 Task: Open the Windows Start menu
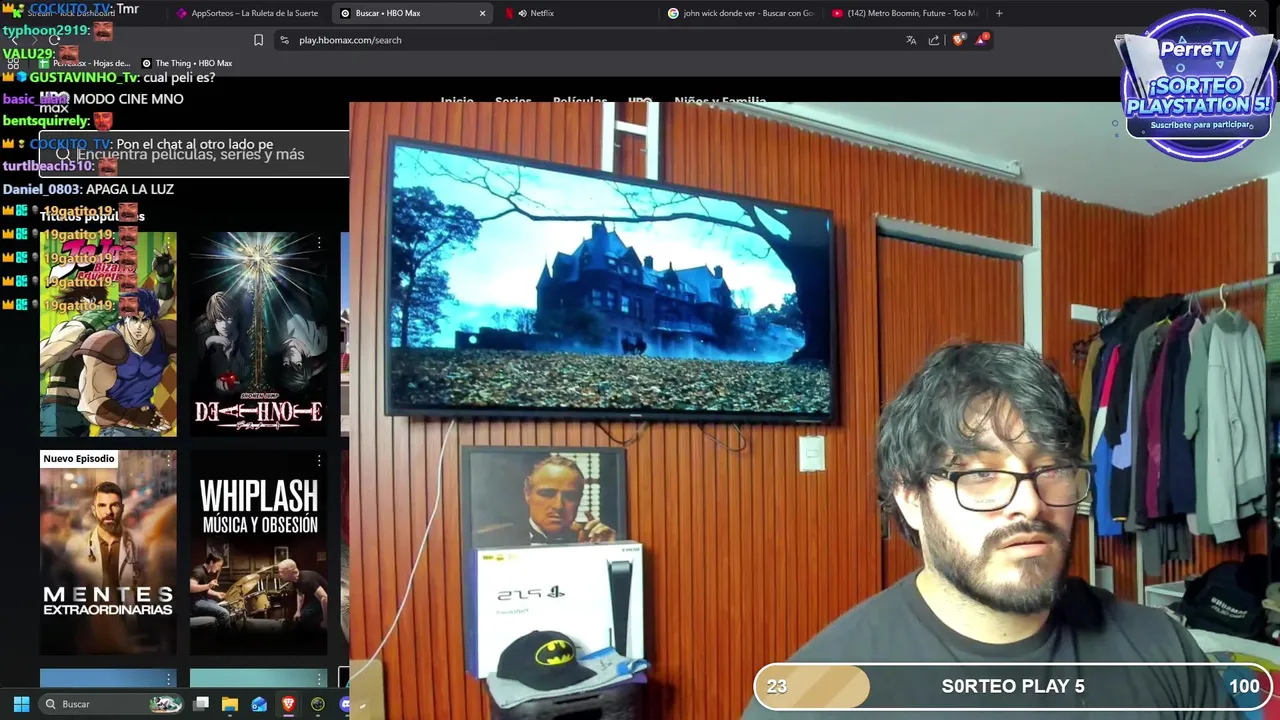pos(21,704)
